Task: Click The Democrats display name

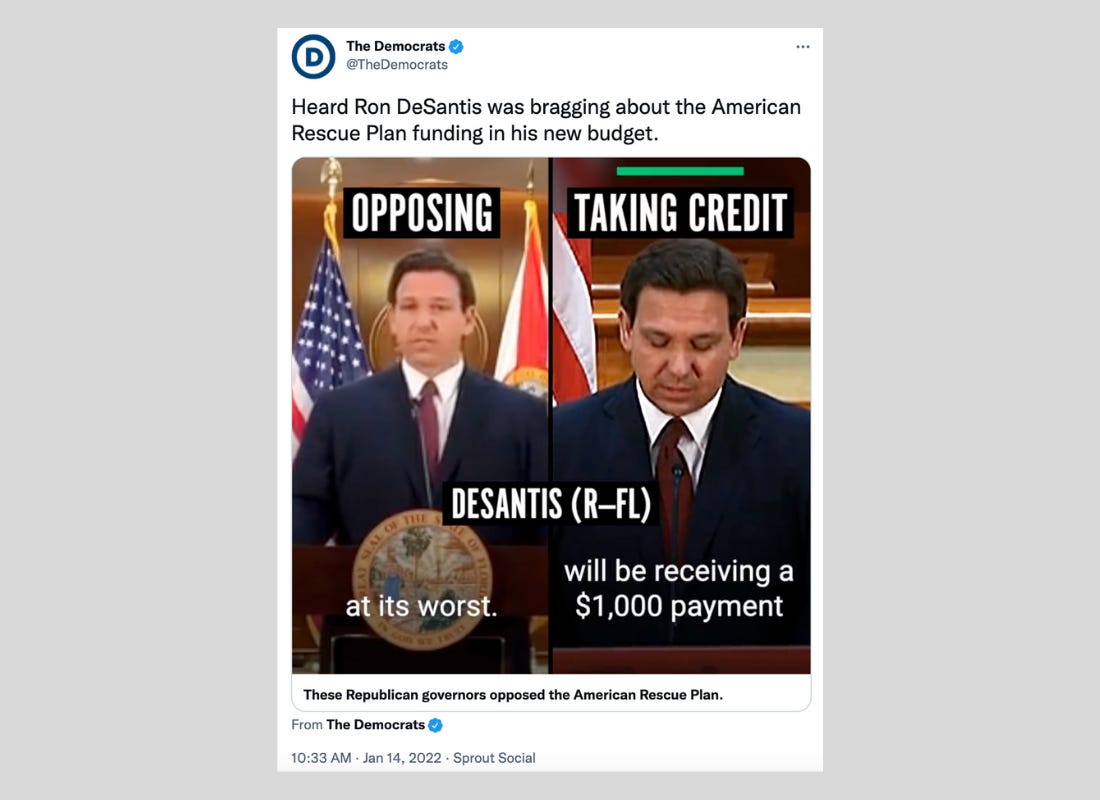Action: click(x=396, y=46)
